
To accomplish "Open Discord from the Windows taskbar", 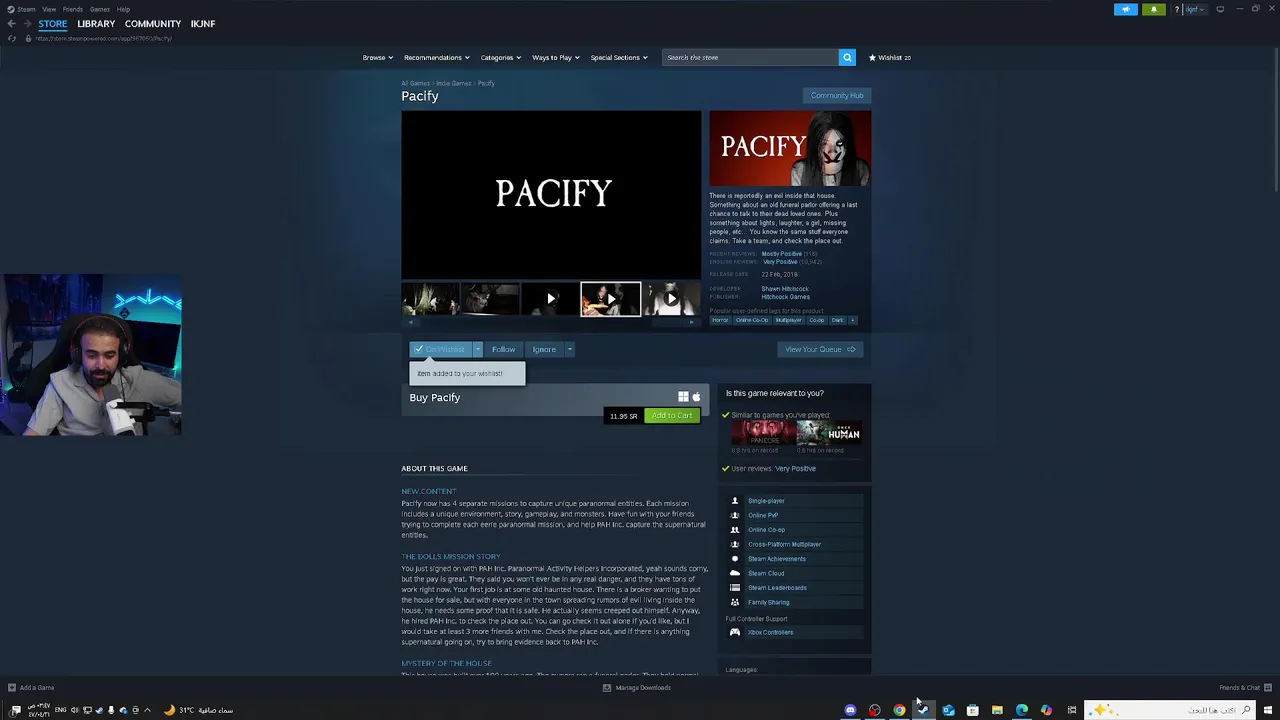I will [x=850, y=710].
